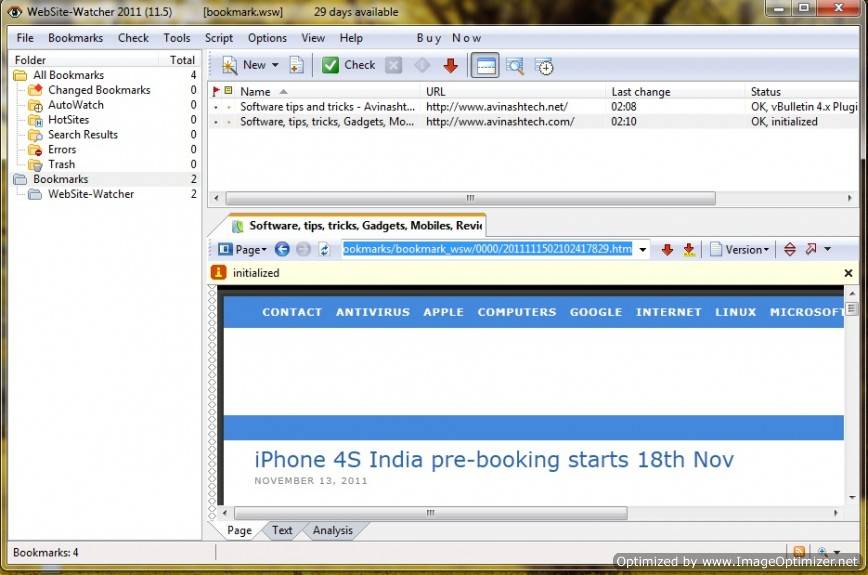This screenshot has width=868, height=575.
Task: Open the Options menu
Action: coord(267,38)
